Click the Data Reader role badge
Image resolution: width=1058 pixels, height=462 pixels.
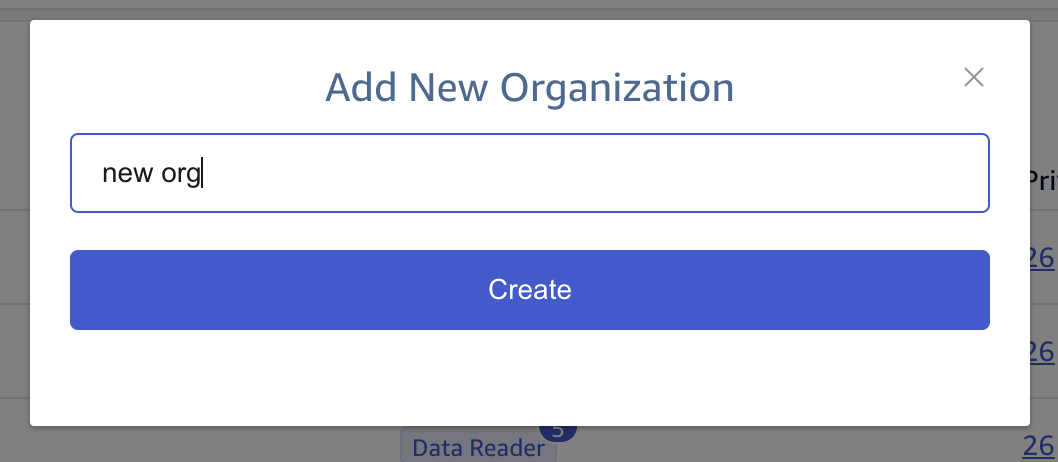[x=478, y=447]
